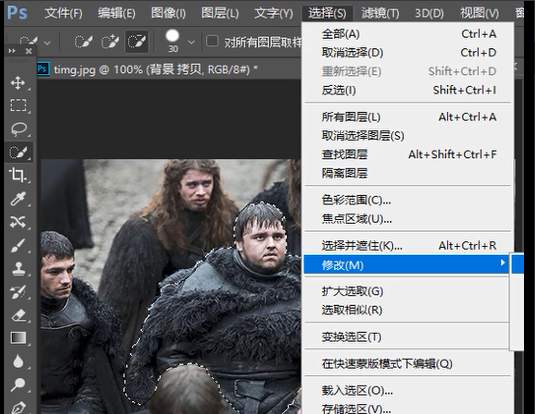The image size is (535, 414).
Task: Choose 取消选择图层(S) entry
Action: (x=409, y=136)
